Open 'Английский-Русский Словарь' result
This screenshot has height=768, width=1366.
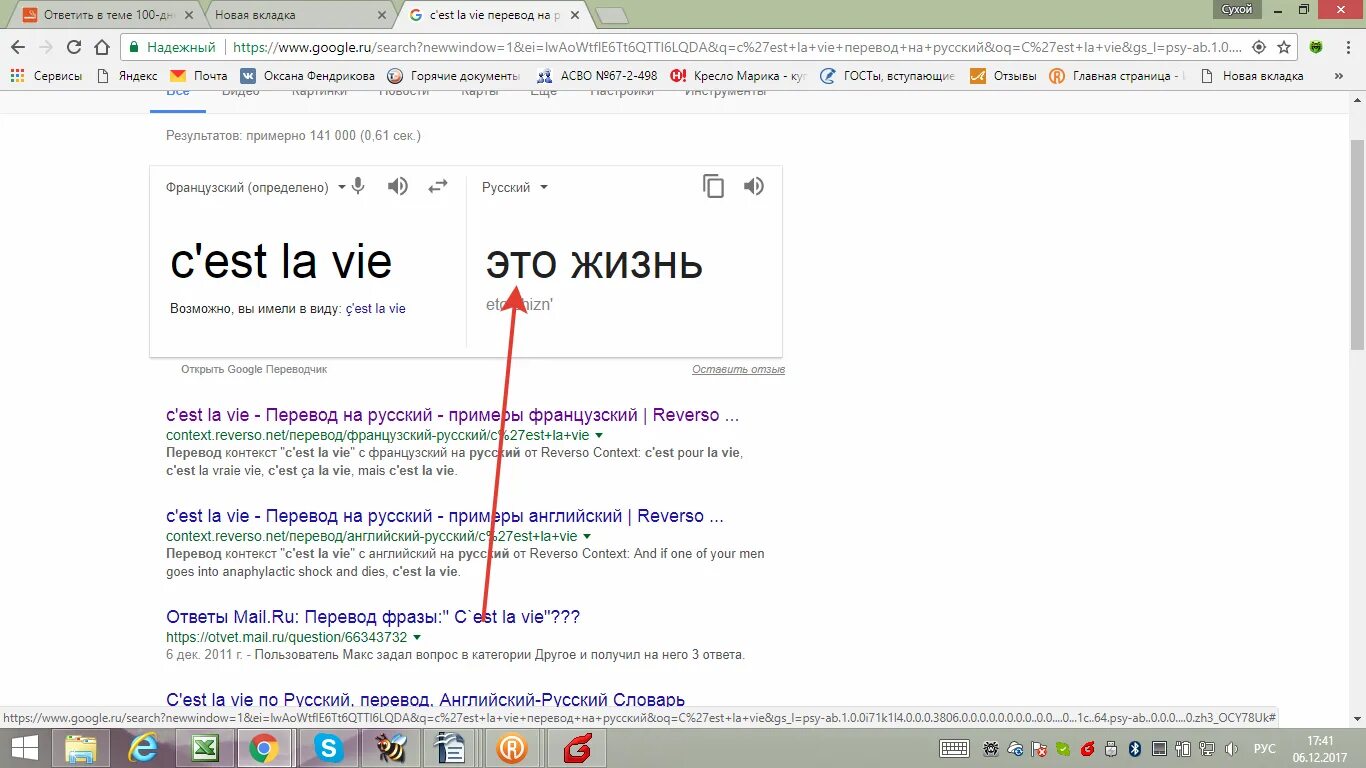[426, 700]
